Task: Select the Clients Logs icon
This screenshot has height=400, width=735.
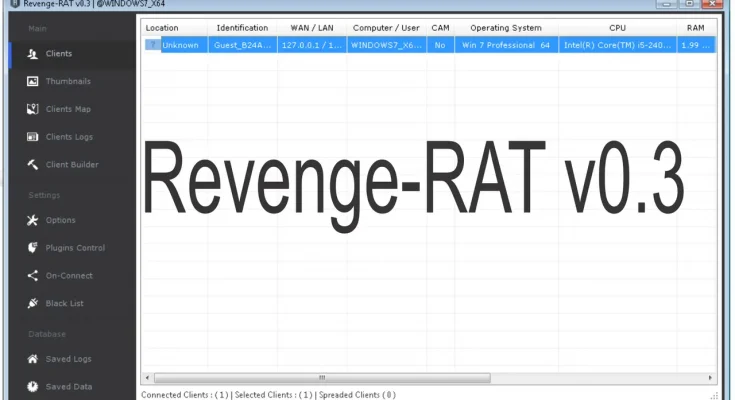Action: point(33,137)
